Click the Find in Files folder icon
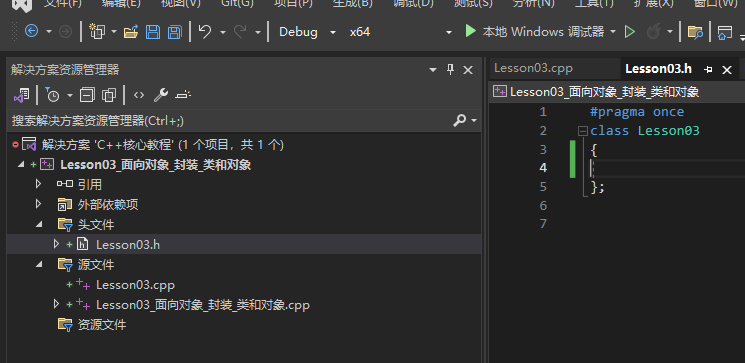The width and height of the screenshot is (745, 363). 695,32
